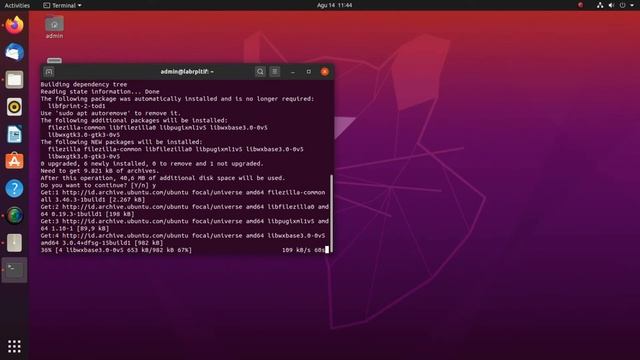Select the Terminal icon in the dock
This screenshot has width=640, height=360.
point(14,270)
